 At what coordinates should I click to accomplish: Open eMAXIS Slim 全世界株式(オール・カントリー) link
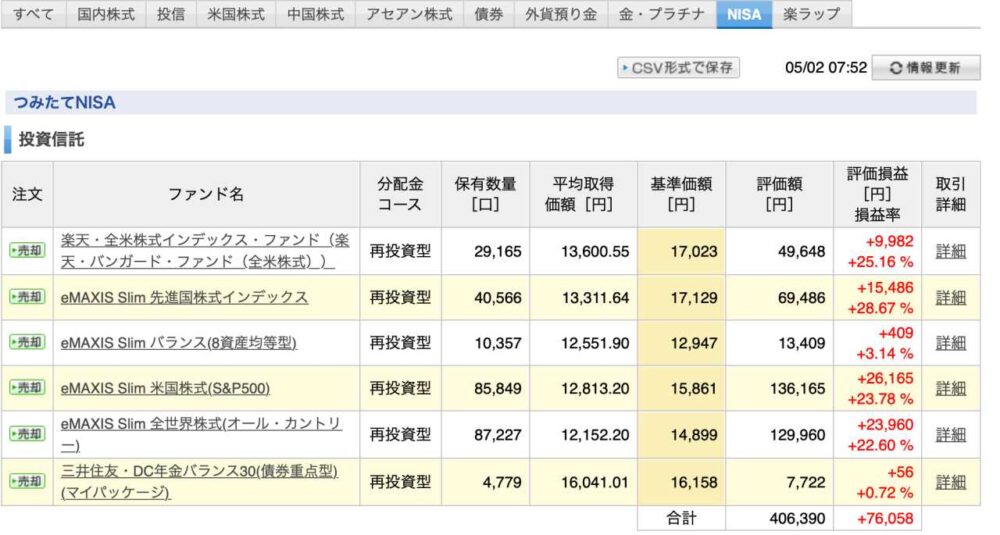[202, 434]
